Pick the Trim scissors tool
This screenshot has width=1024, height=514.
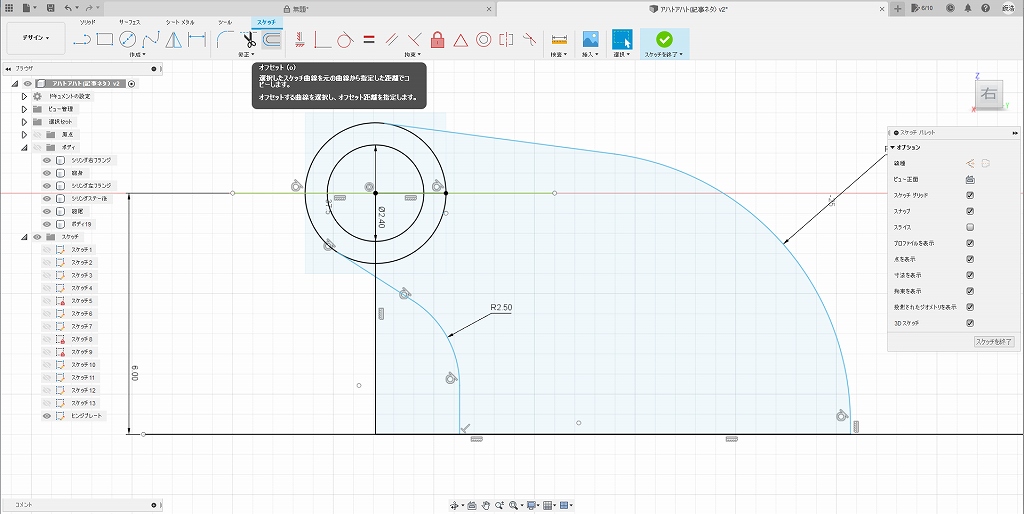click(249, 40)
